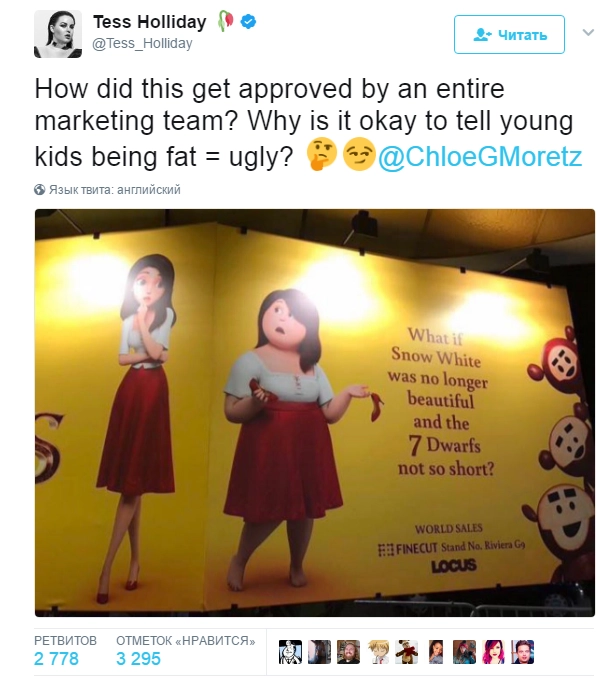Click the globe icon by tweet language
This screenshot has width=615, height=678.
(40, 189)
